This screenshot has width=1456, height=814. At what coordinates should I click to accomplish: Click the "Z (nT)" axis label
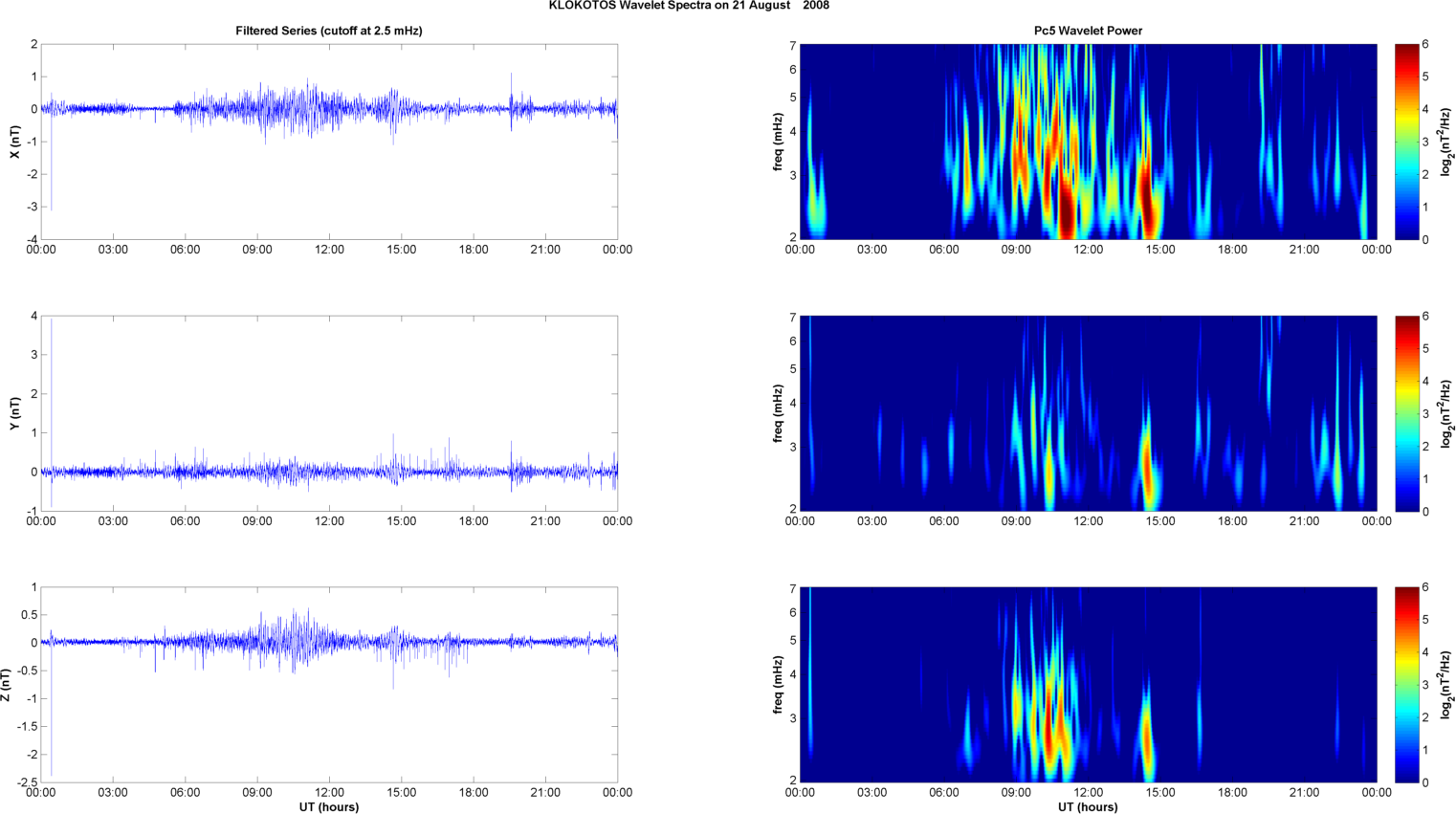pyautogui.click(x=6, y=685)
